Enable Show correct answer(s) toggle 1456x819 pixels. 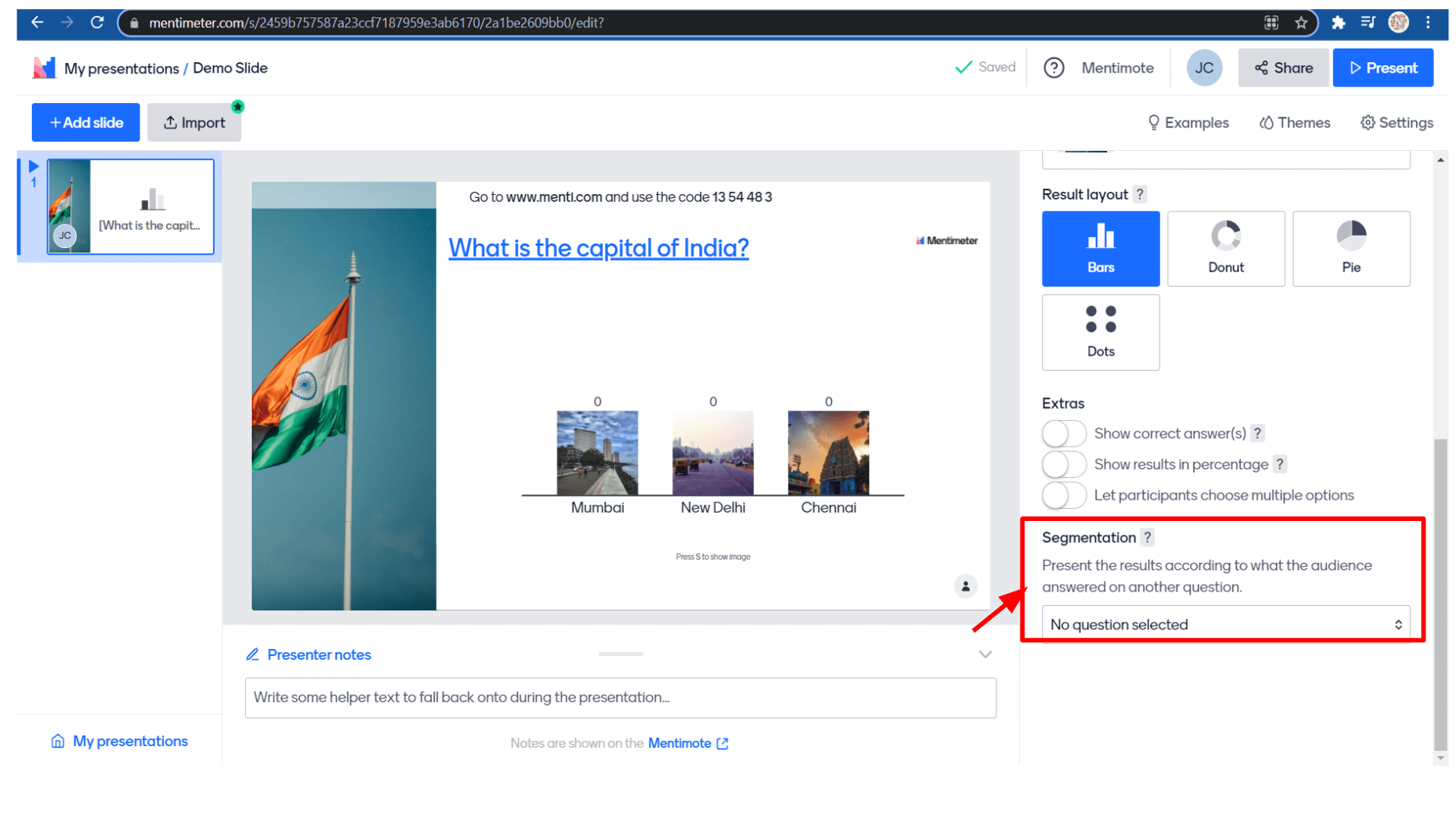(x=1063, y=434)
